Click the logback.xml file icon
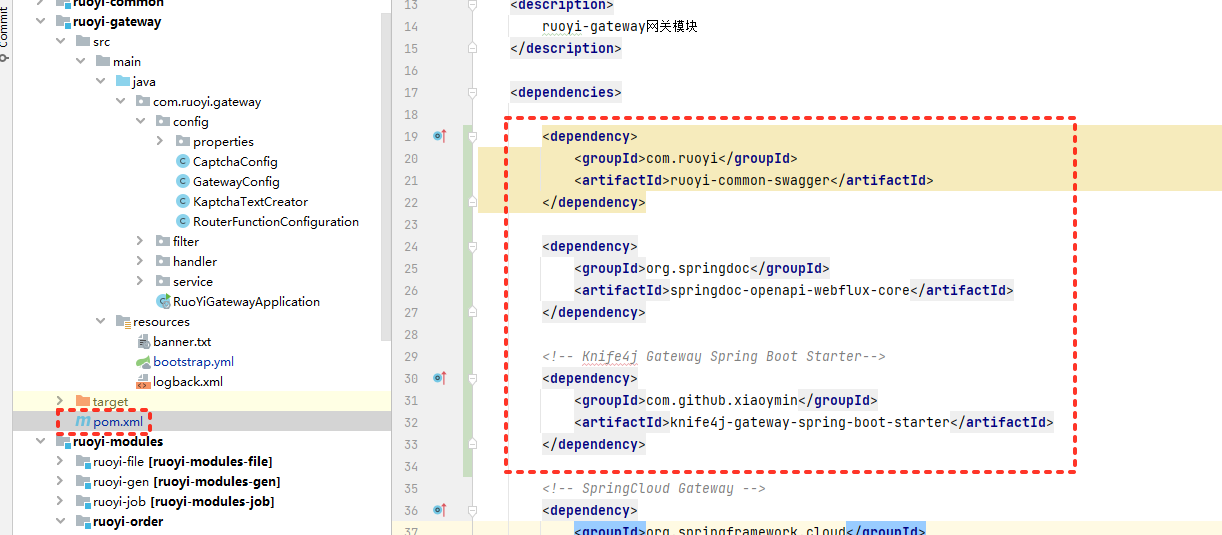Image resolution: width=1222 pixels, height=535 pixels. (143, 382)
